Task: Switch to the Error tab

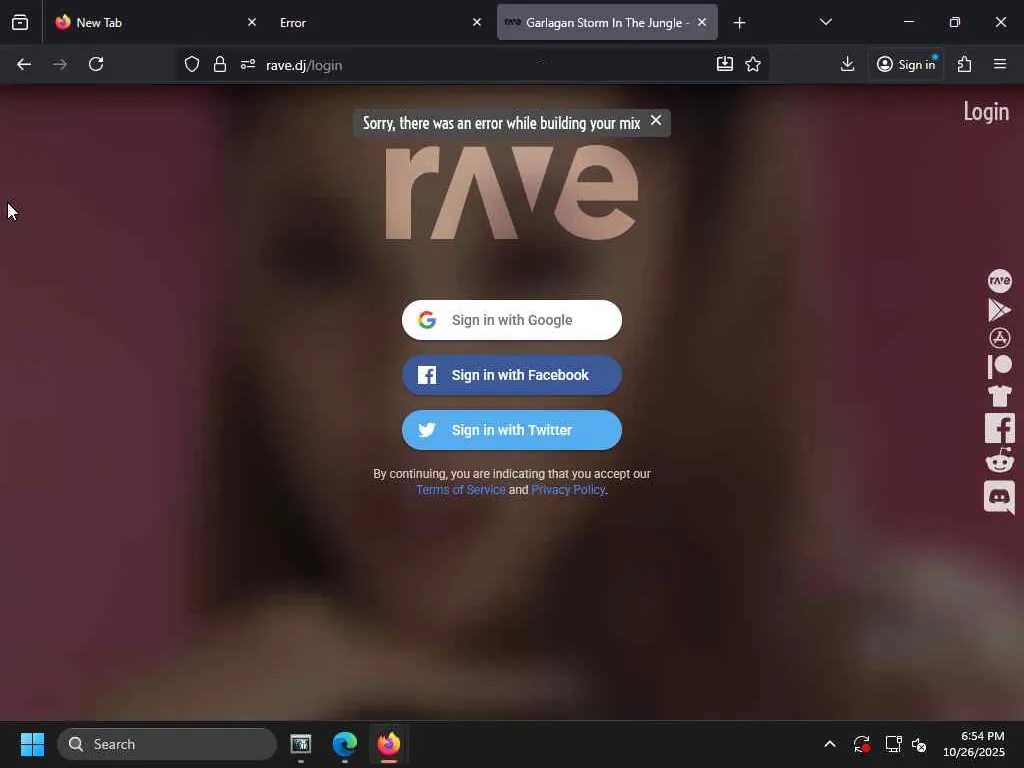Action: (380, 22)
